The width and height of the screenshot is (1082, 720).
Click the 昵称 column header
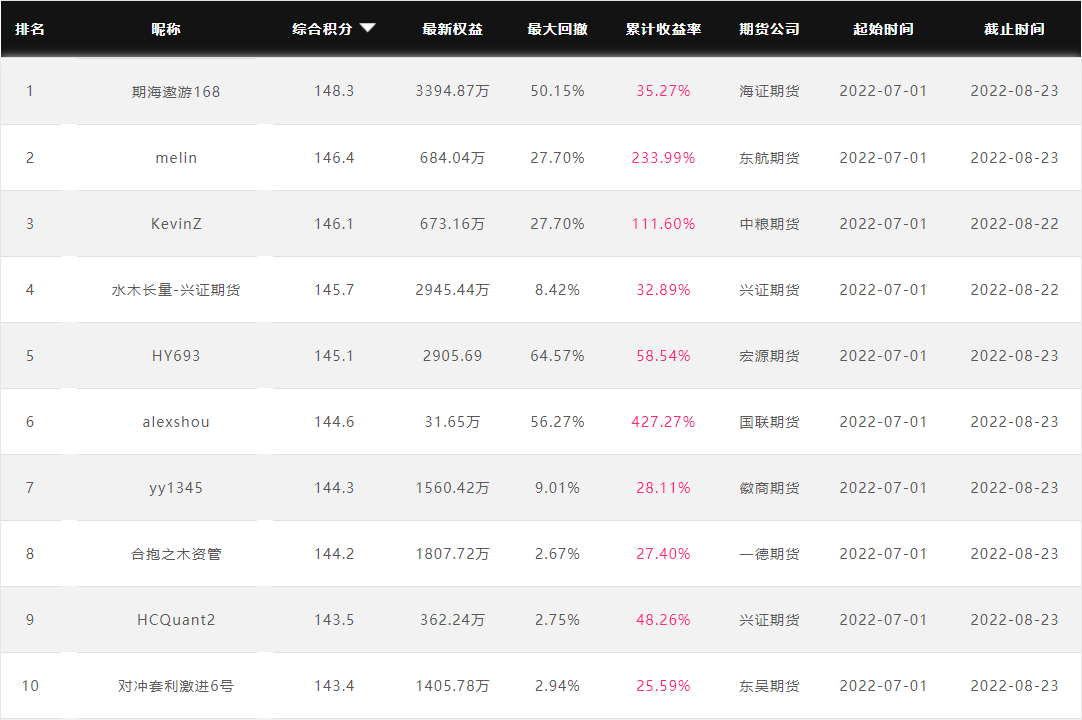(166, 29)
